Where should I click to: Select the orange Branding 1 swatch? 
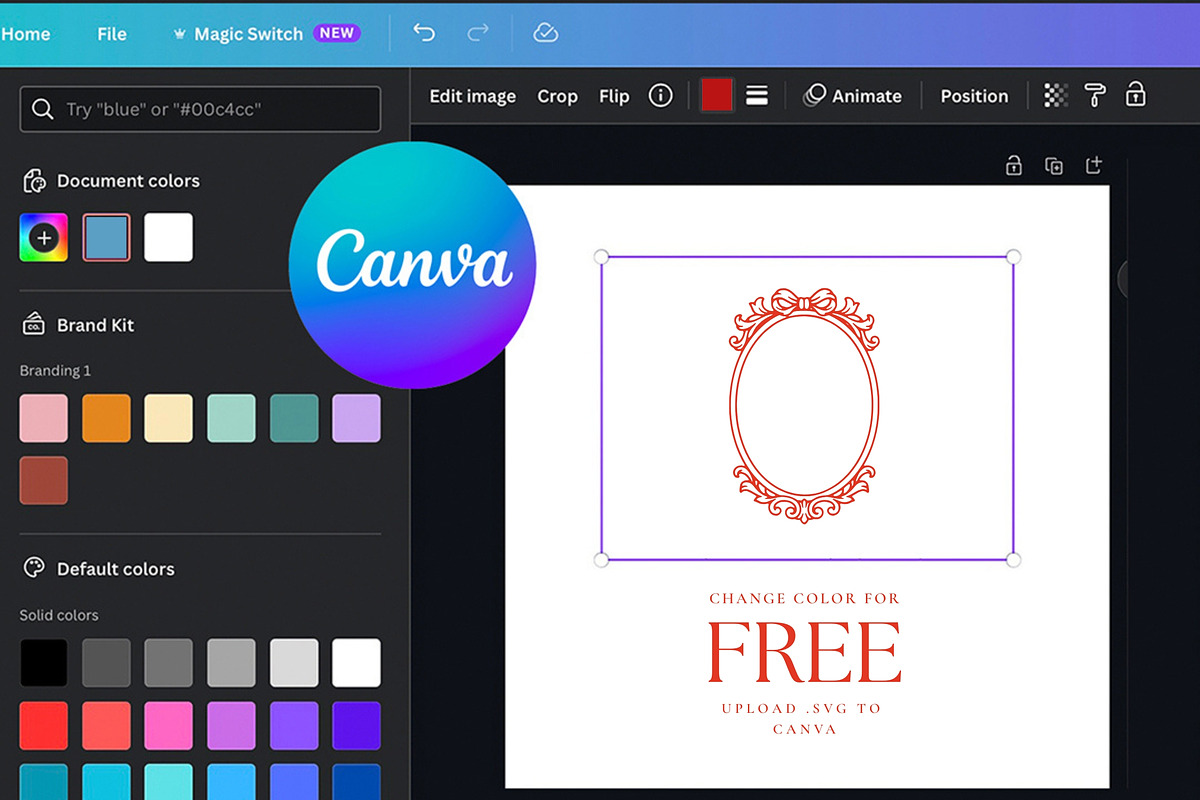(106, 418)
